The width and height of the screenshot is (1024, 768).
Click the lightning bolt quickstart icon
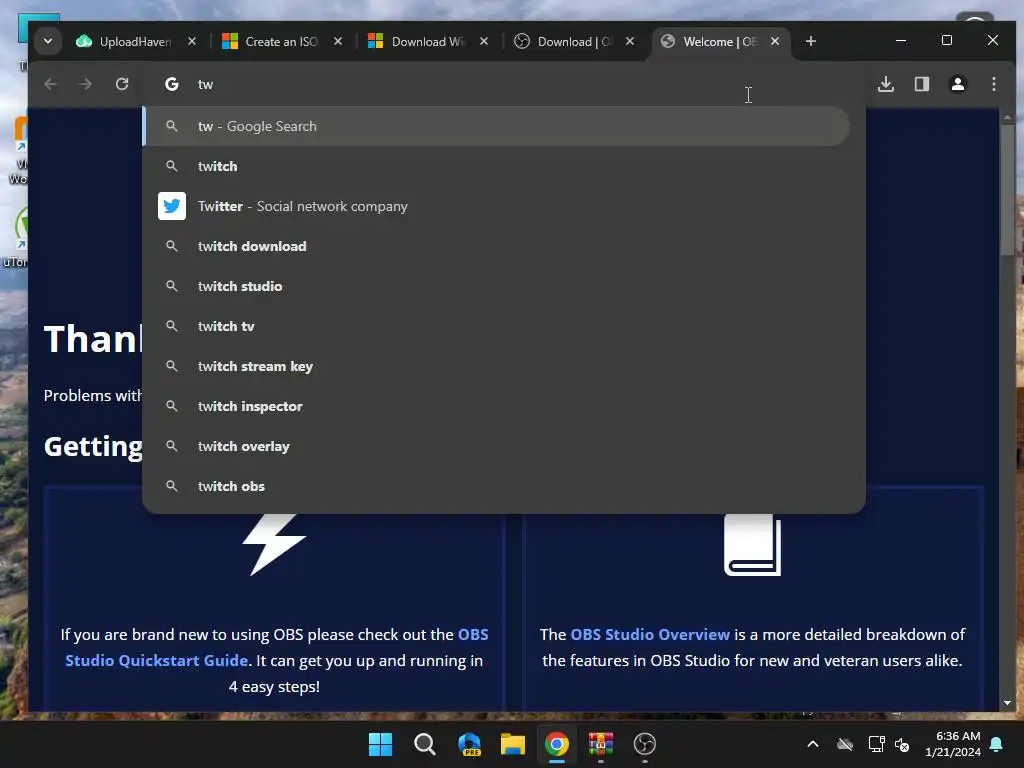(x=274, y=545)
